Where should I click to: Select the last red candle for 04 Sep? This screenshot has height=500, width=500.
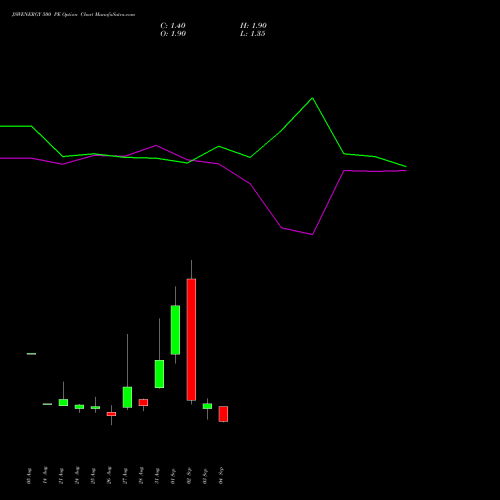point(223,414)
